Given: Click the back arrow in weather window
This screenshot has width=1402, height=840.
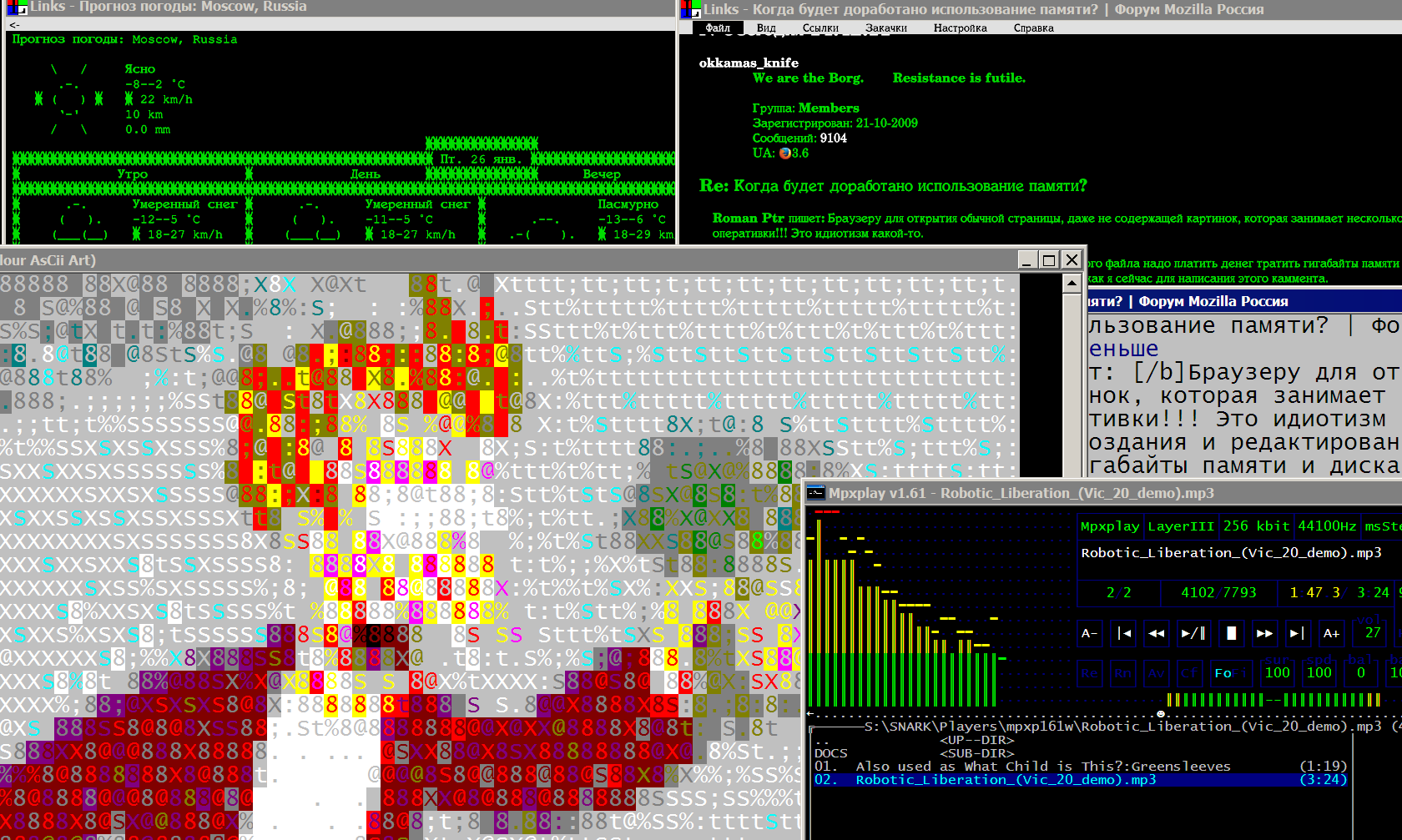Looking at the screenshot, I should coord(14,25).
